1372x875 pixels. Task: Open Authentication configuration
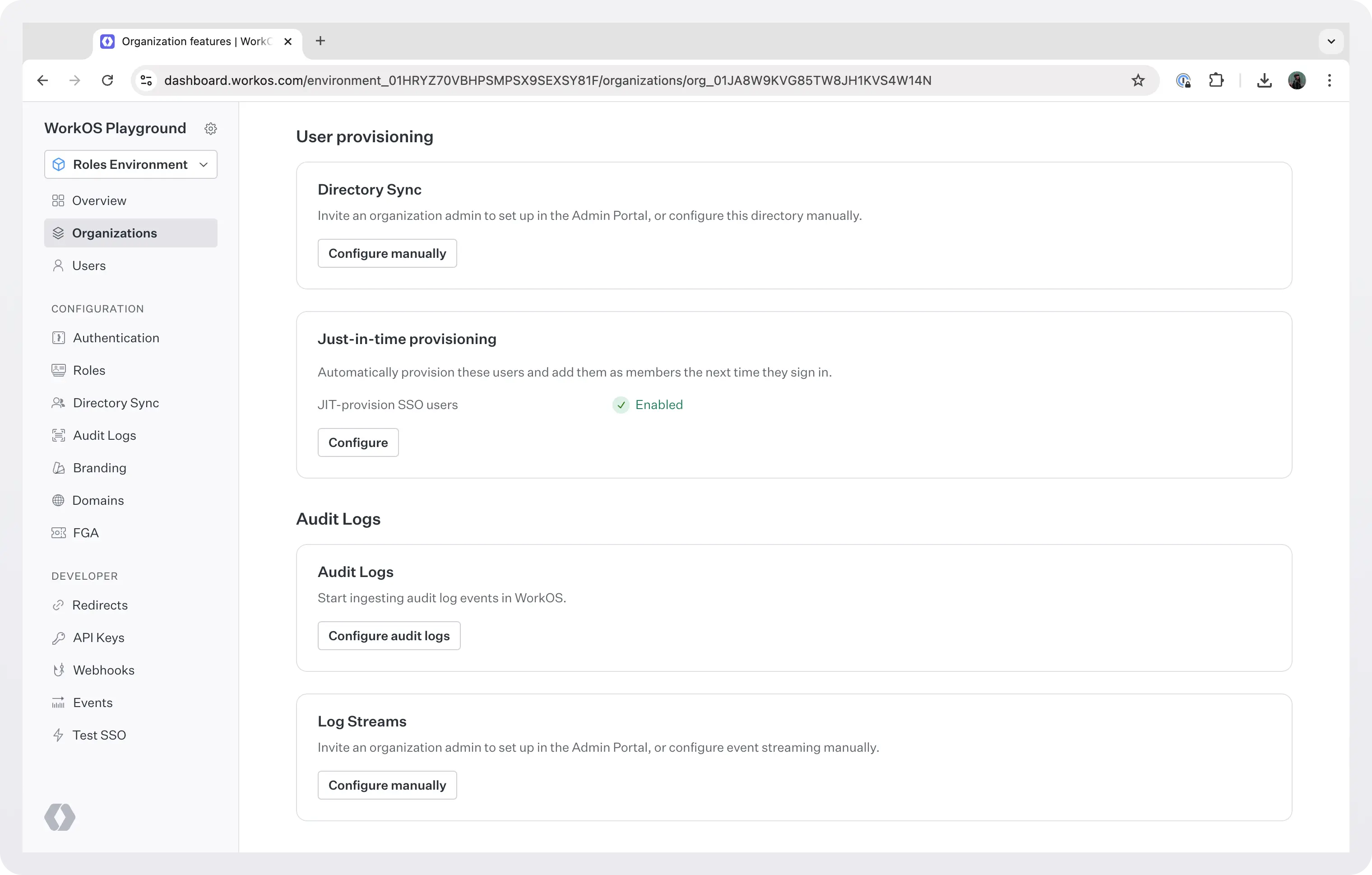pyautogui.click(x=130, y=338)
